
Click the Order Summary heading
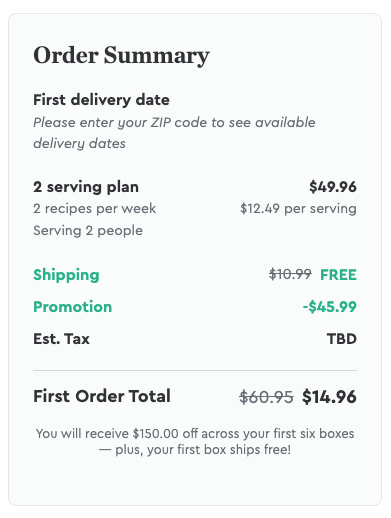pos(121,55)
